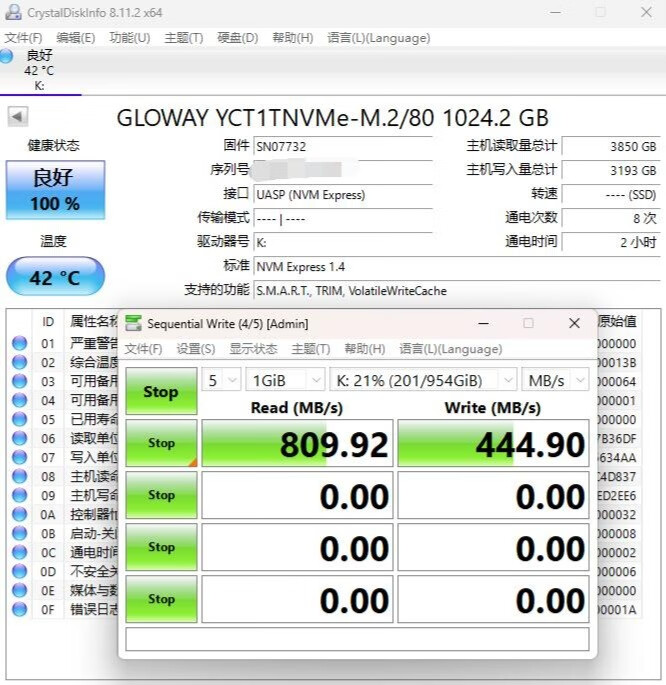Click the top large Stop button
The height and width of the screenshot is (685, 666).
(161, 391)
